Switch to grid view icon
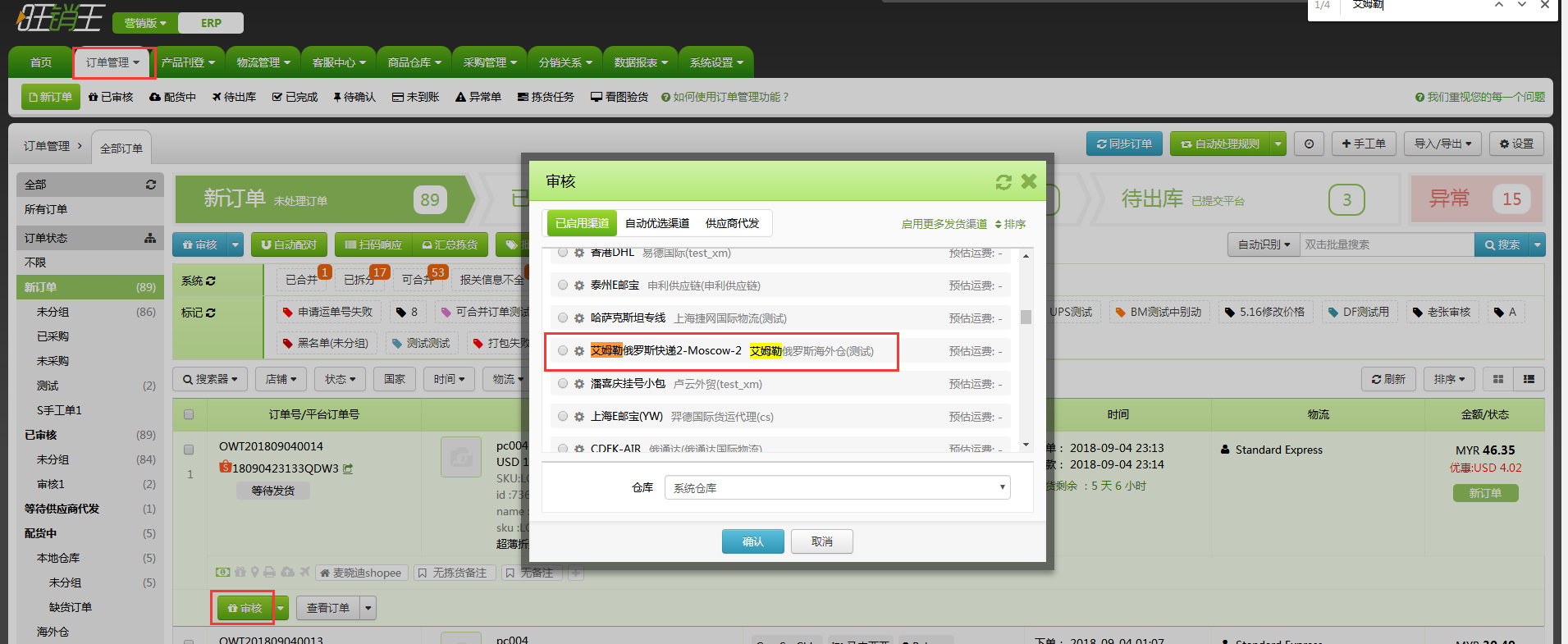Image resolution: width=1568 pixels, height=644 pixels. click(1498, 379)
